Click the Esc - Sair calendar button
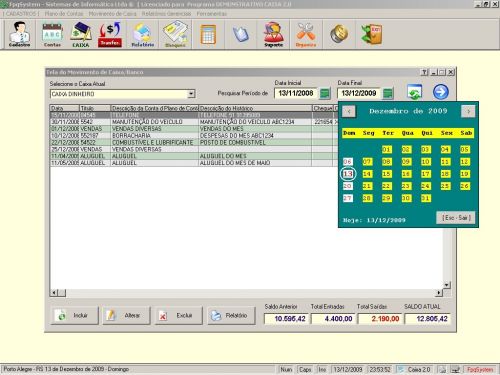The image size is (500, 375). [456, 218]
